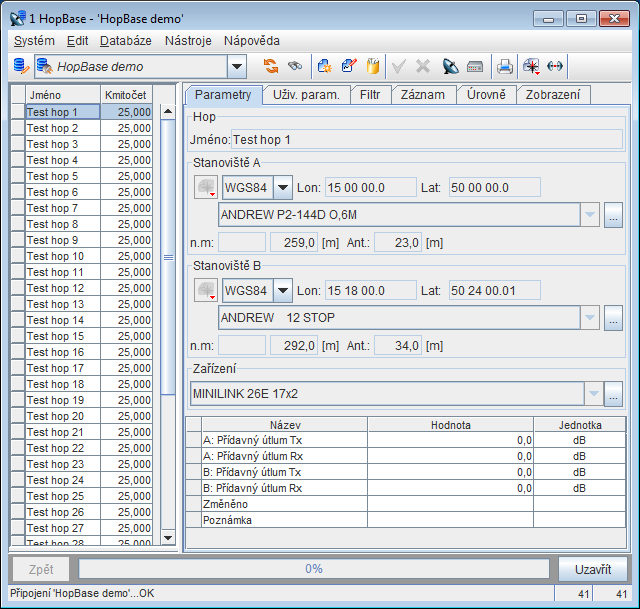Click the satellite dish toolbar icon
Viewport: 640px width, 609px height.
click(450, 67)
